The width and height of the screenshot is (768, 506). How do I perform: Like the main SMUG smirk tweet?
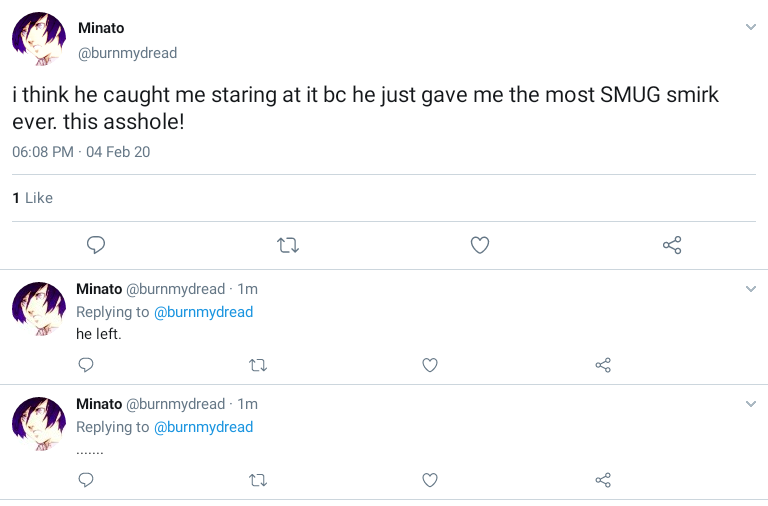pos(480,245)
